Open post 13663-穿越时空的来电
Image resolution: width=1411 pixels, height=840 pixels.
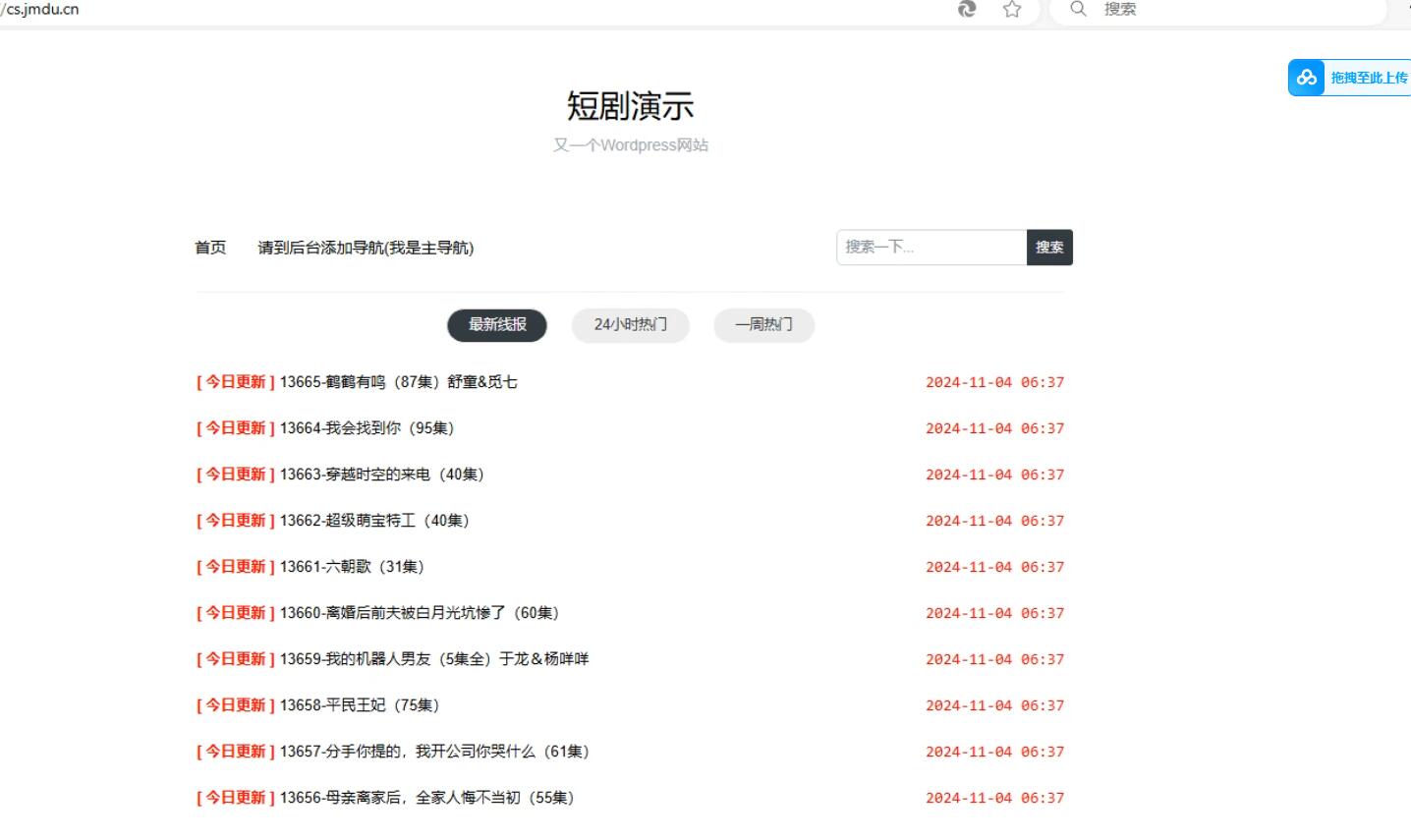pyautogui.click(x=381, y=475)
